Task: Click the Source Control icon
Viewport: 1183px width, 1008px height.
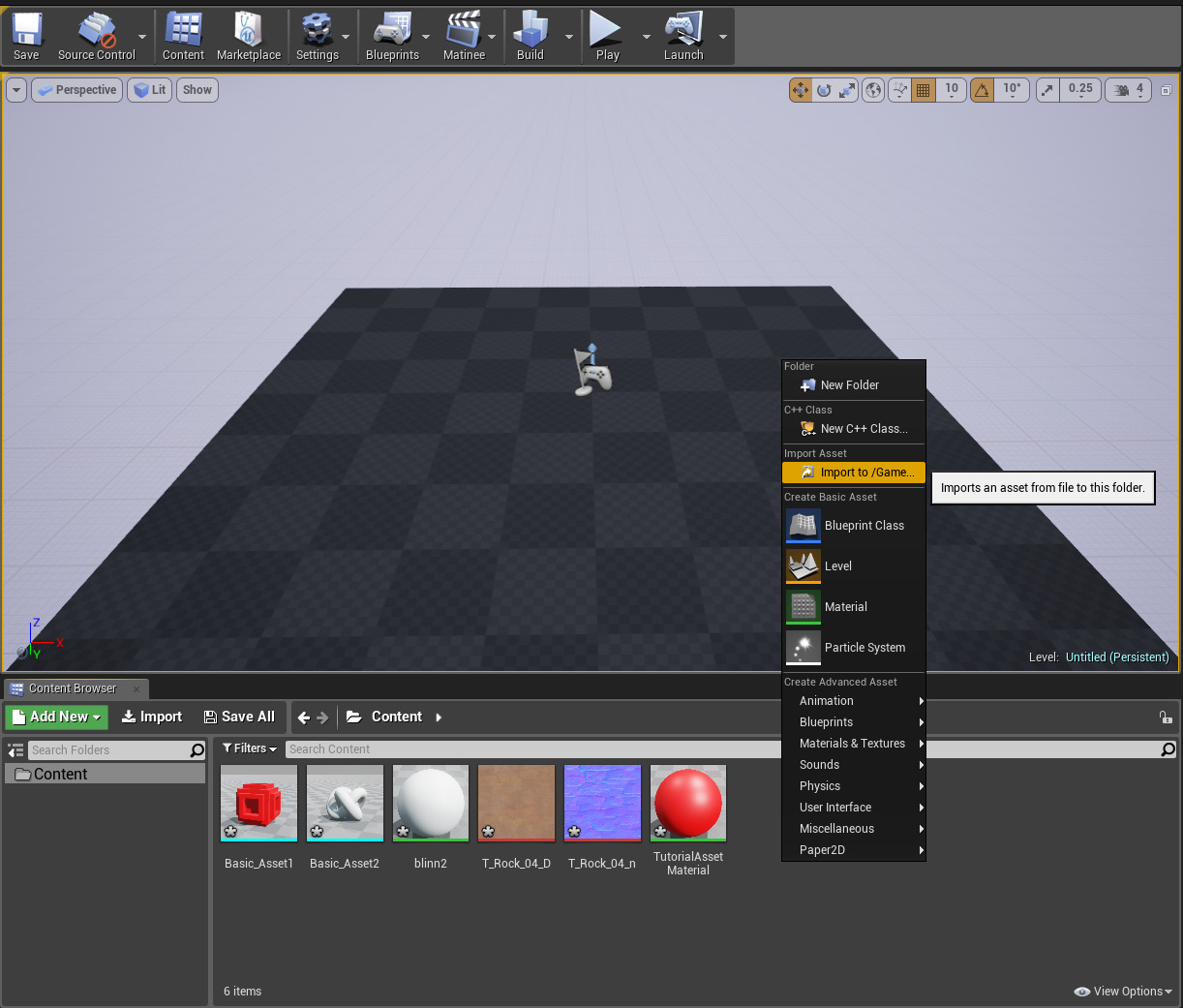Action: [x=96, y=37]
